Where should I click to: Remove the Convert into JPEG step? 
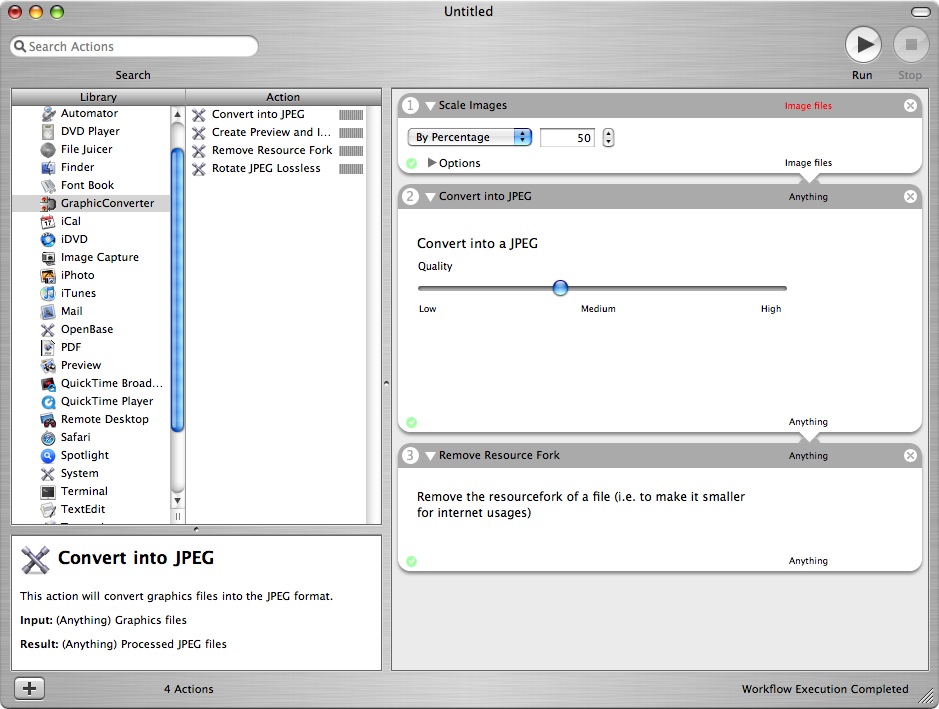point(910,196)
